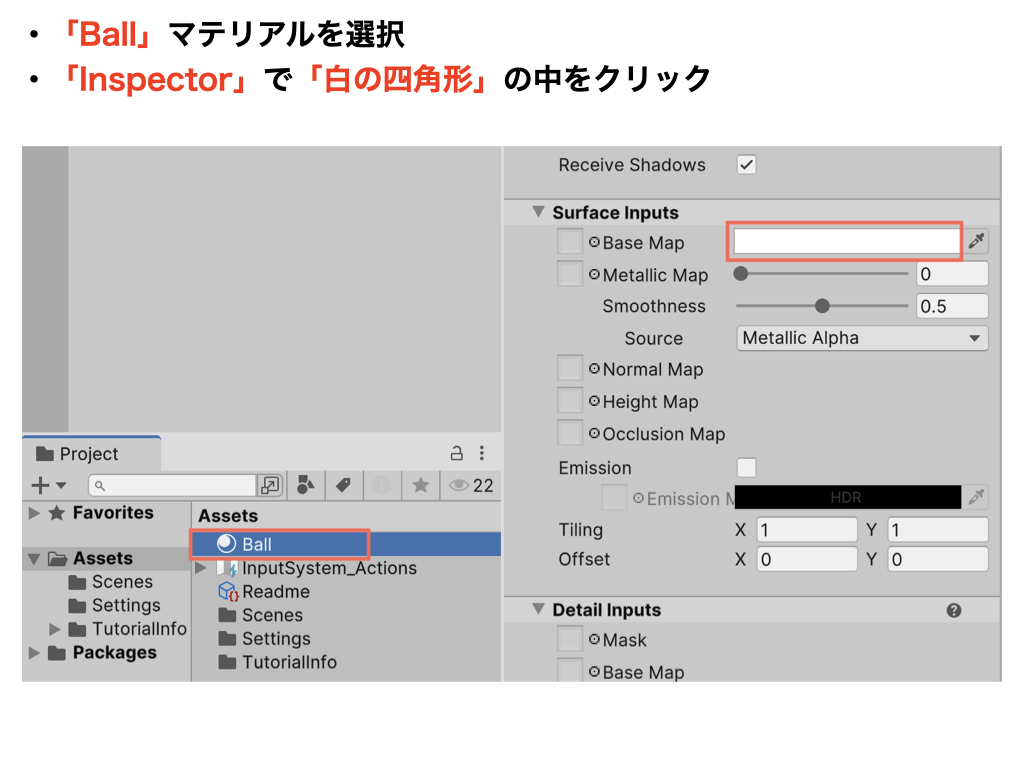The image size is (1024, 768).
Task: Select the Ball material asset
Action: pos(256,544)
